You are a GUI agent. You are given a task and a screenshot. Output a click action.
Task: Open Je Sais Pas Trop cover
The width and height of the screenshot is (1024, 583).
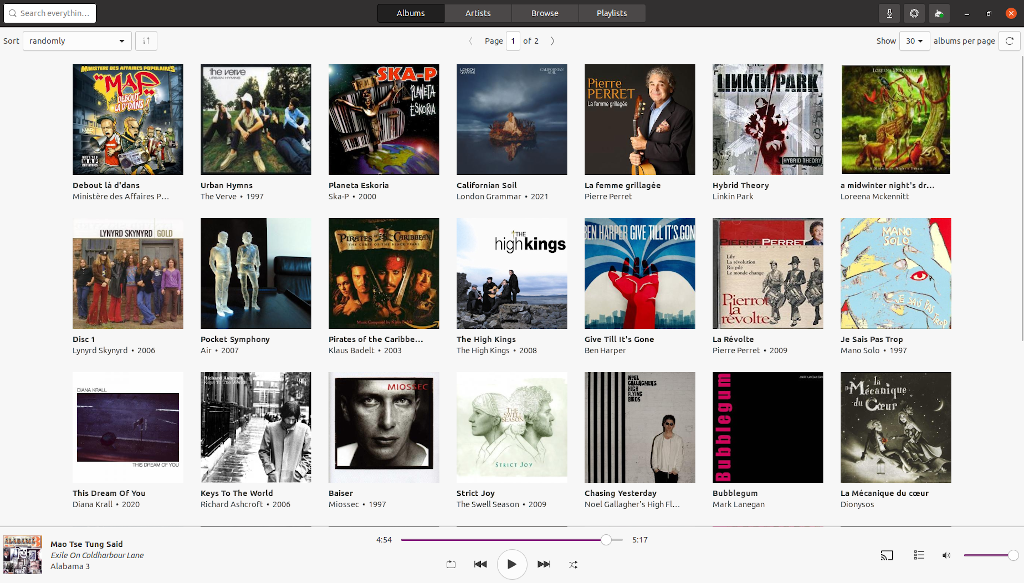(x=896, y=274)
